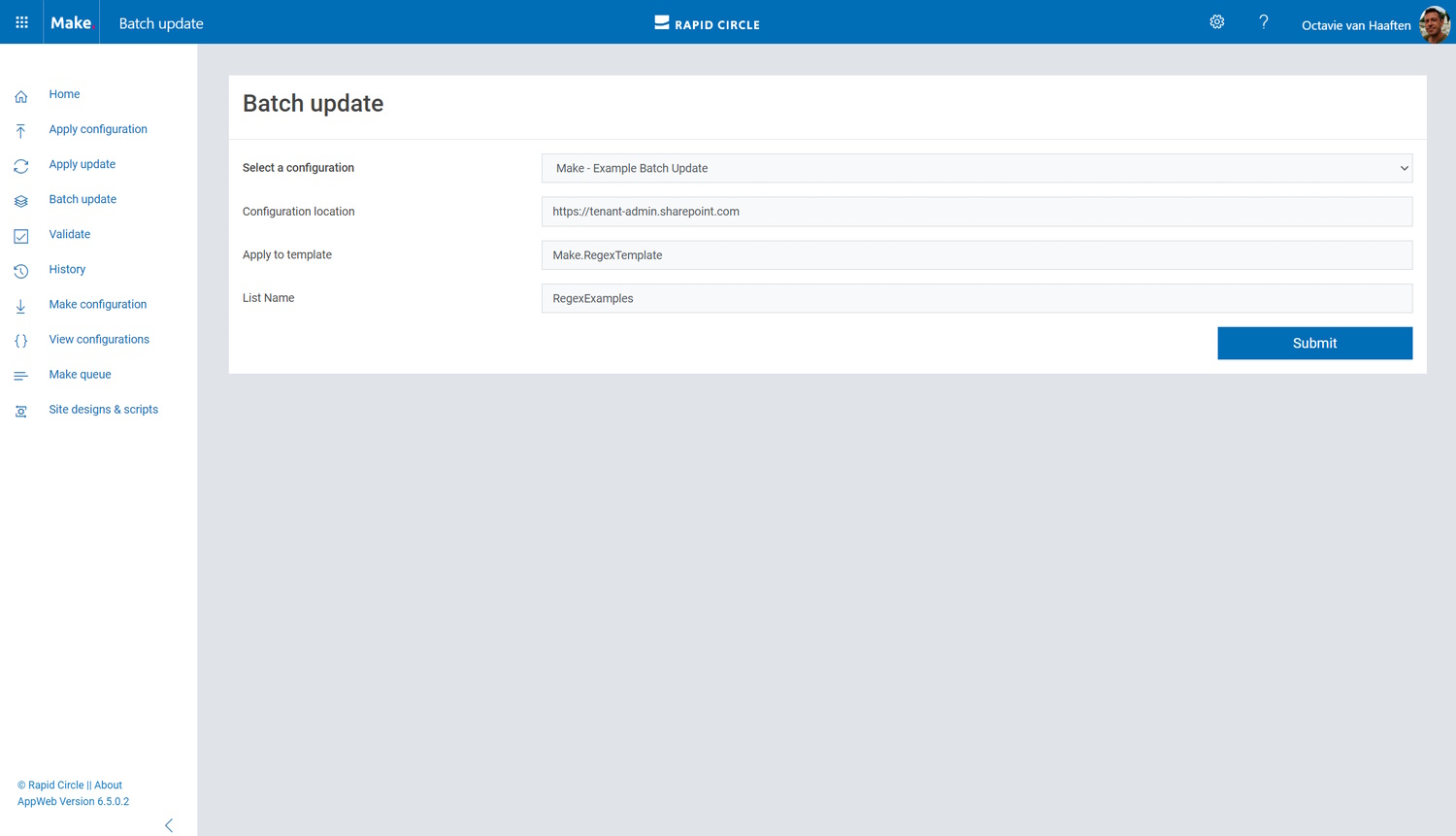Open Apply configuration menu item
The height and width of the screenshot is (836, 1456).
coord(98,129)
